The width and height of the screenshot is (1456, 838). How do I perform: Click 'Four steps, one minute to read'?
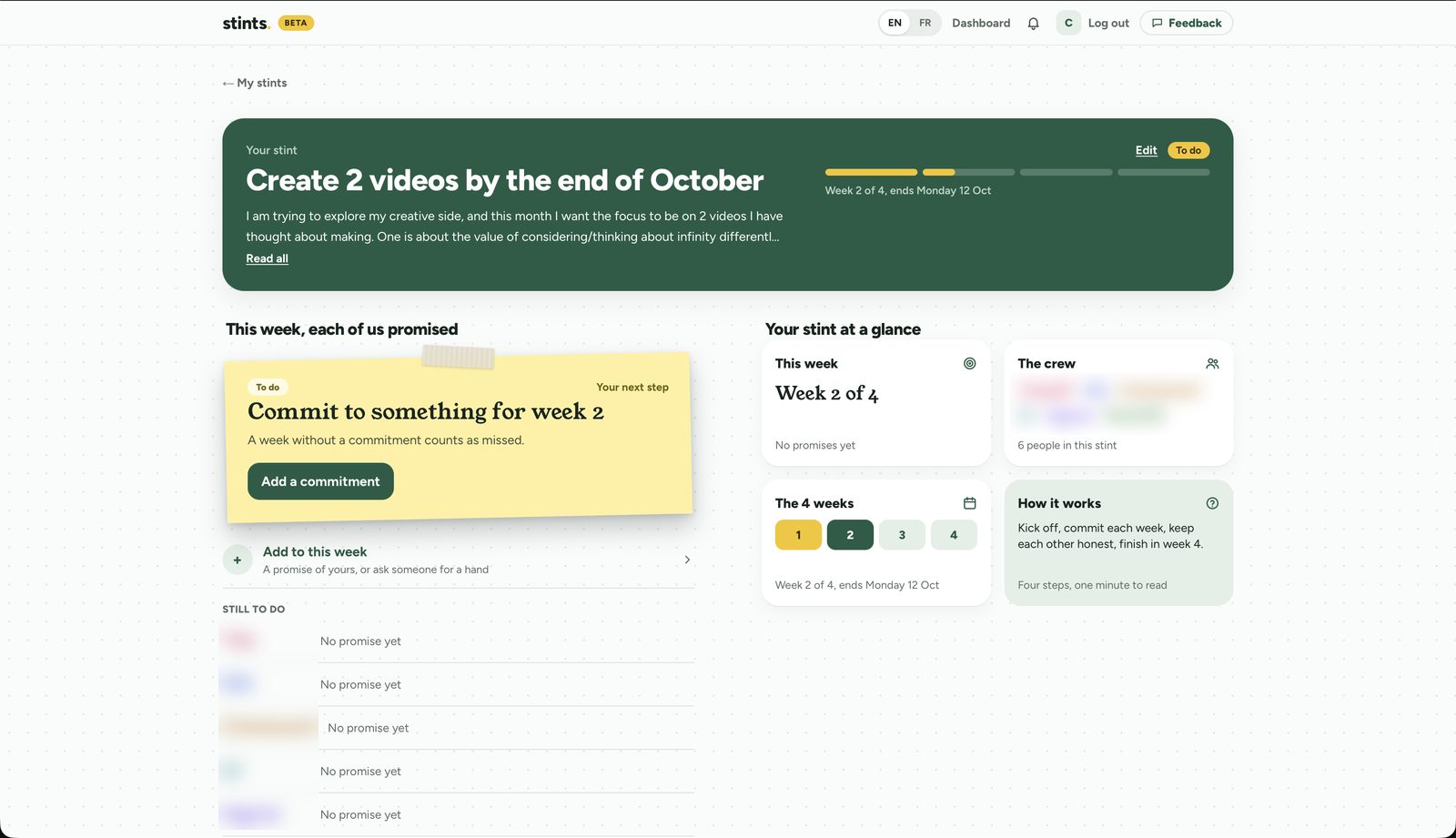pos(1092,585)
